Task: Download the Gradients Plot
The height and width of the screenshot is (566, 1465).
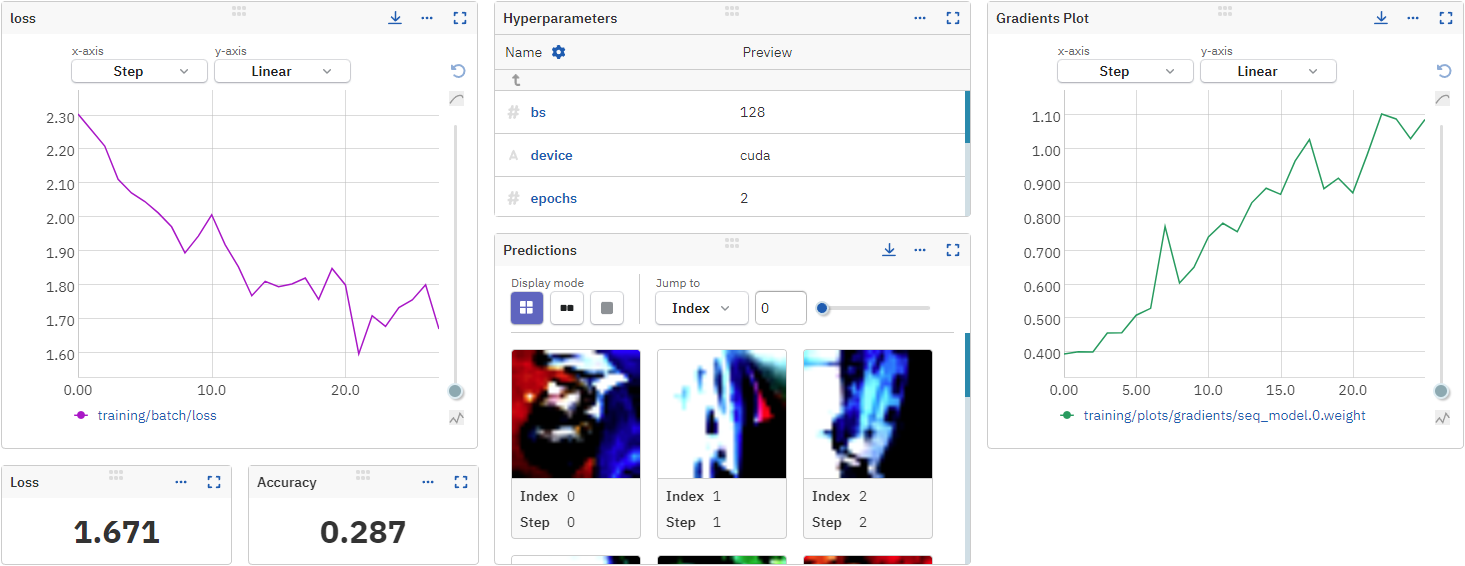Action: (x=1381, y=18)
